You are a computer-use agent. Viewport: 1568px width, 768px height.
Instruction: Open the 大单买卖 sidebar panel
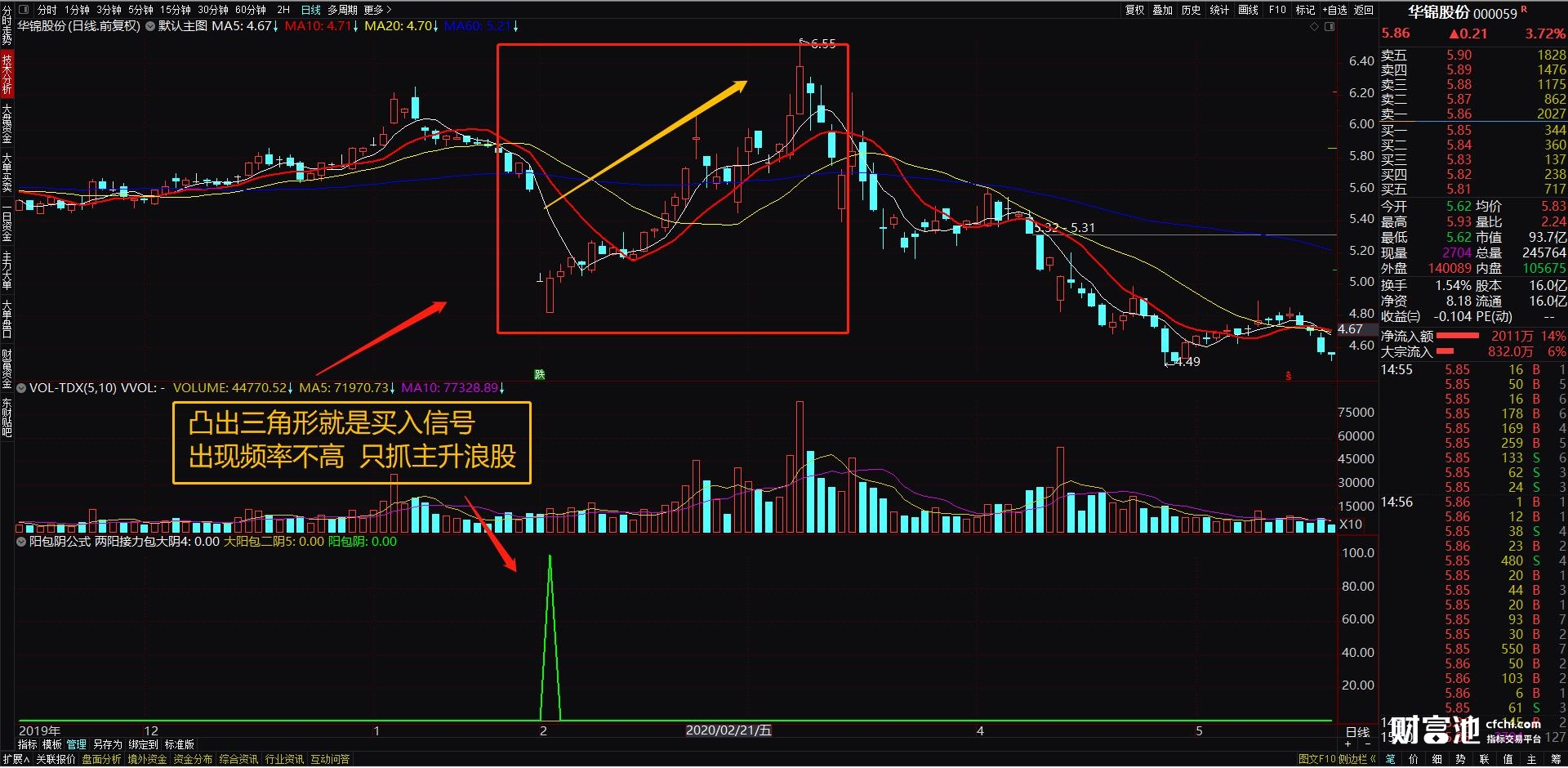pos(7,172)
